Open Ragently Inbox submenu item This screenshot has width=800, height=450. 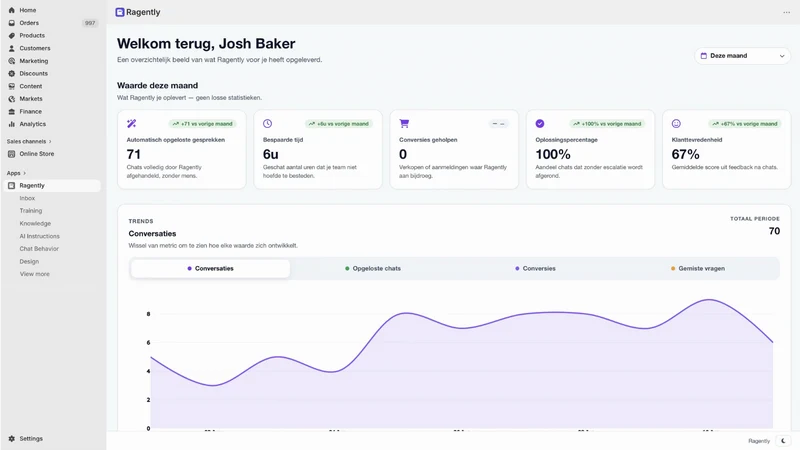[x=28, y=198]
